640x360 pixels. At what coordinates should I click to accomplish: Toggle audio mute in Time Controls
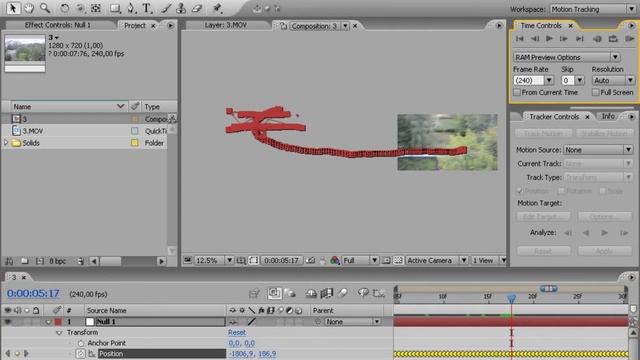(x=597, y=39)
